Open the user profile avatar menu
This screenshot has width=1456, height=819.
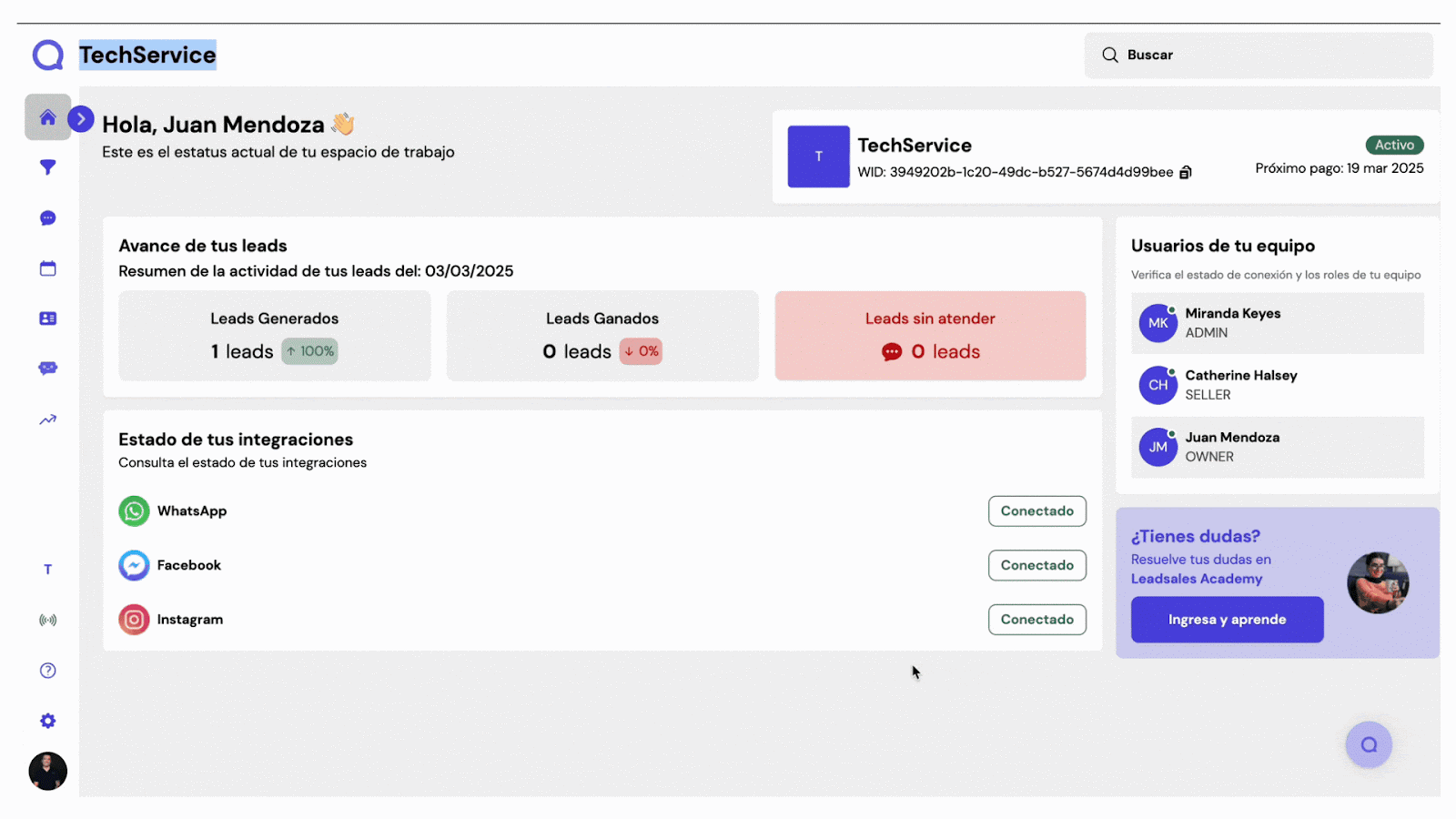48,771
